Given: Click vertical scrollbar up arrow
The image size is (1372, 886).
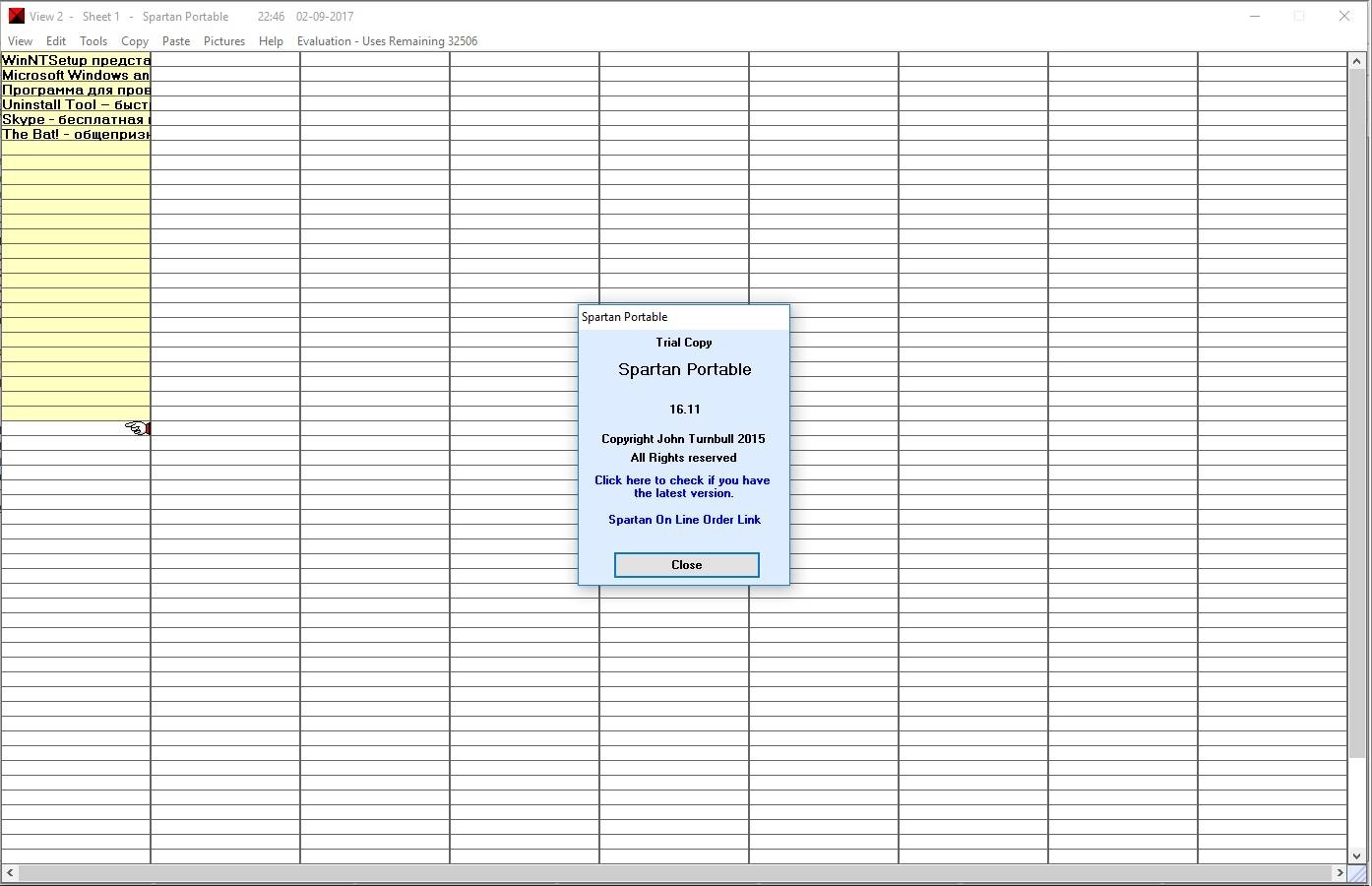Looking at the screenshot, I should [x=1357, y=61].
